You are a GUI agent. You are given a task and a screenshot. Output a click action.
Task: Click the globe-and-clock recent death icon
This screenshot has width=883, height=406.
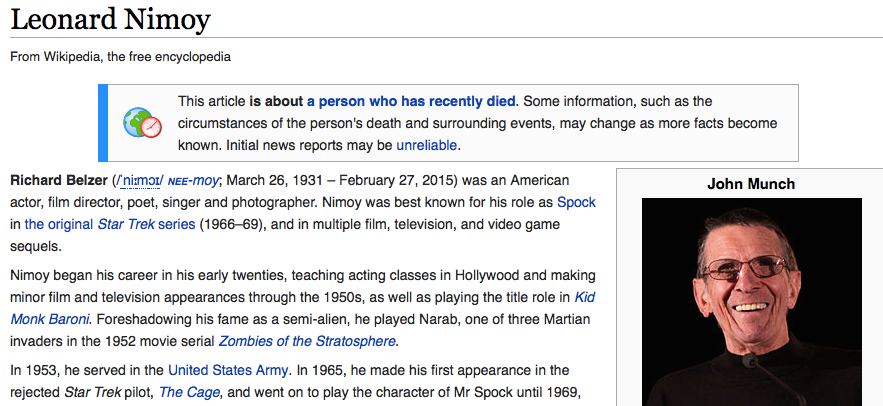142,123
